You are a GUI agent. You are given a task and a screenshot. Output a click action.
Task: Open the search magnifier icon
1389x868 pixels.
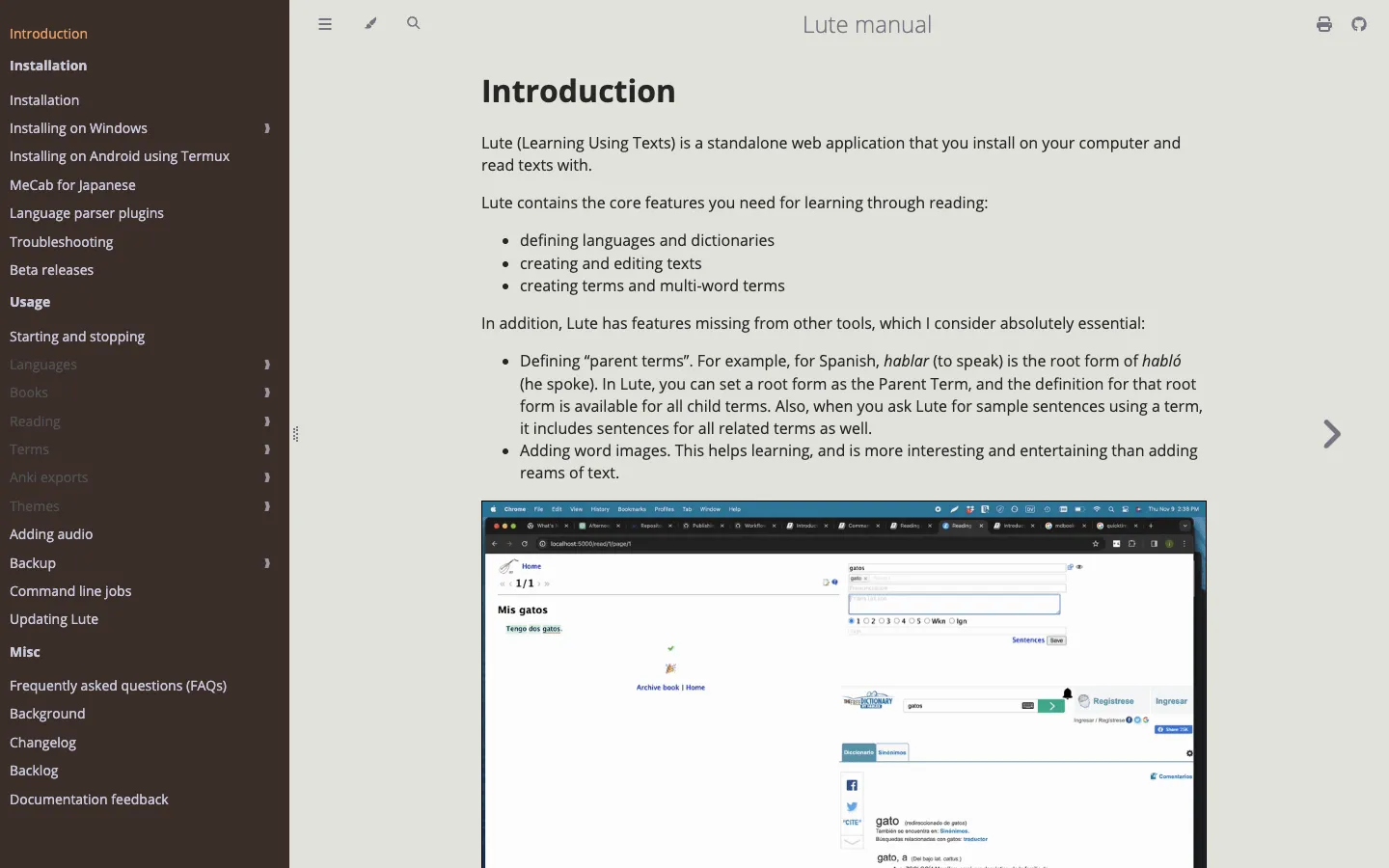(414, 24)
